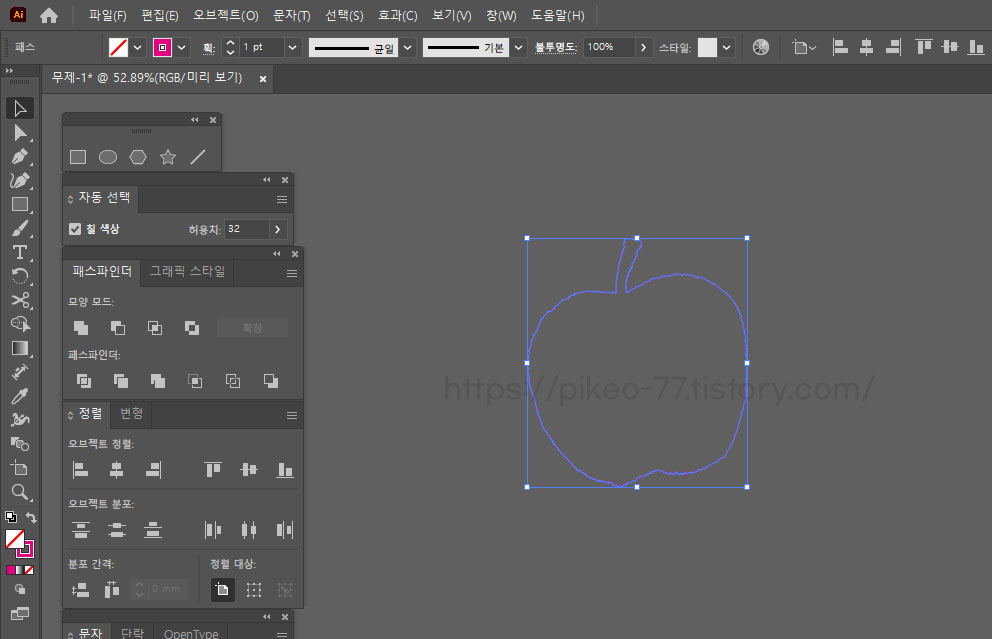The height and width of the screenshot is (639, 992).
Task: Switch to 변형 tab
Action: [x=132, y=414]
